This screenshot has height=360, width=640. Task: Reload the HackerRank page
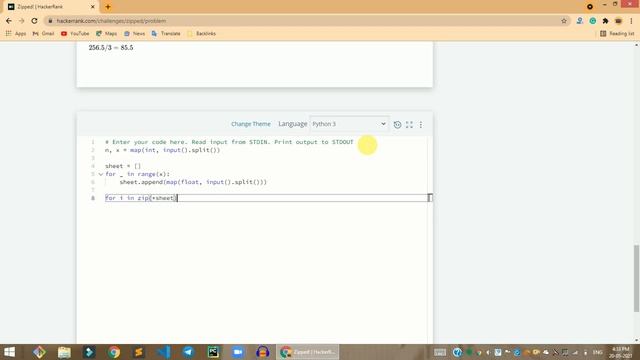tap(34, 21)
